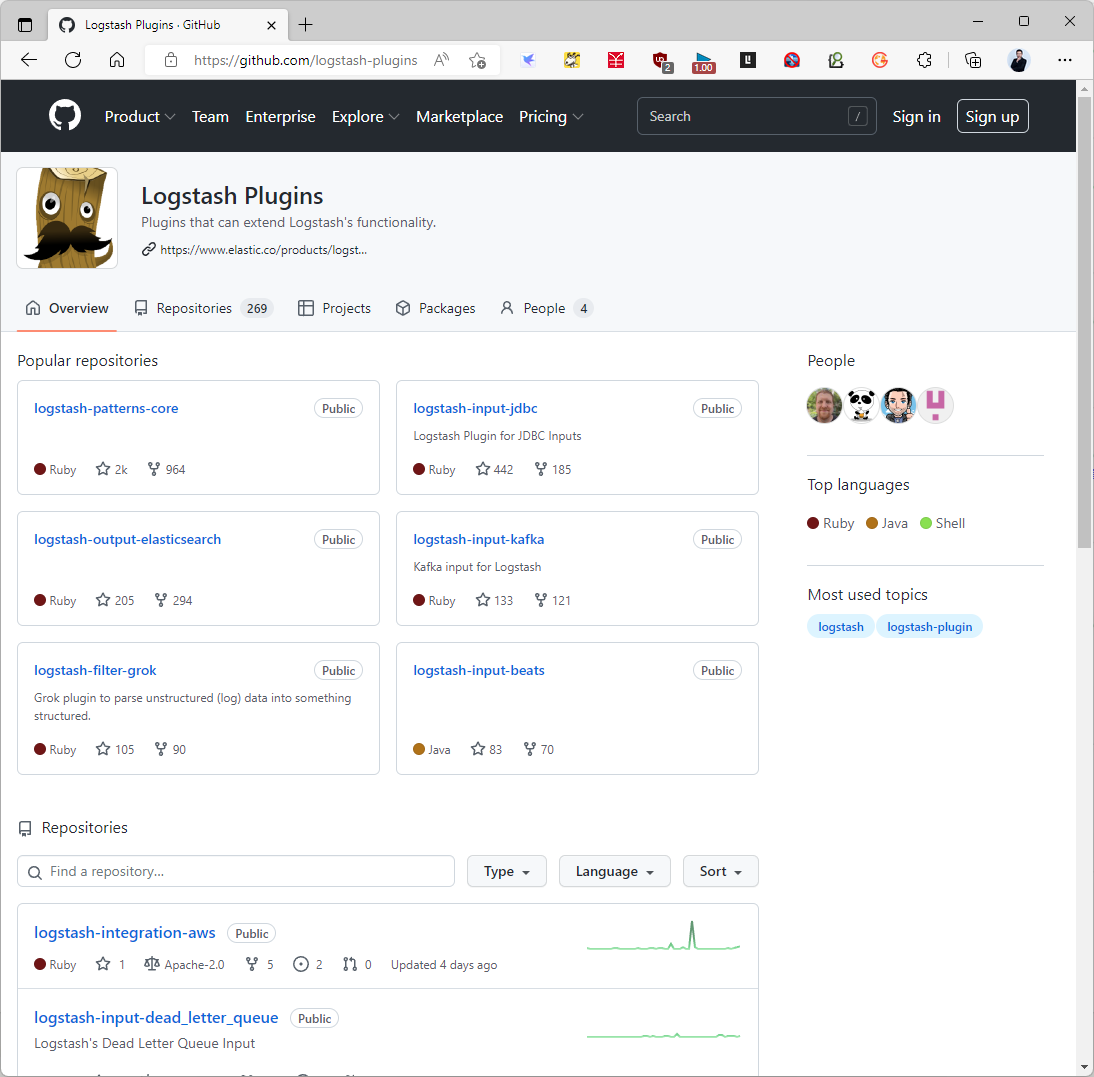Expand the Product menu
Viewport: 1094px width, 1077px height.
click(140, 116)
